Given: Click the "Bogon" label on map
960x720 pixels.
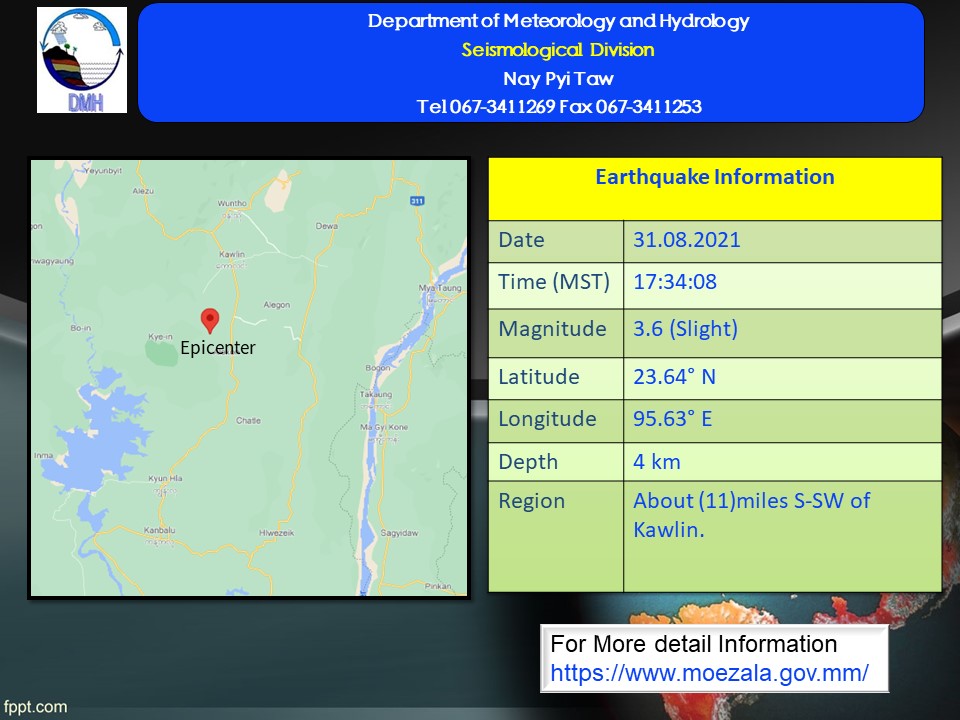Looking at the screenshot, I should [377, 368].
